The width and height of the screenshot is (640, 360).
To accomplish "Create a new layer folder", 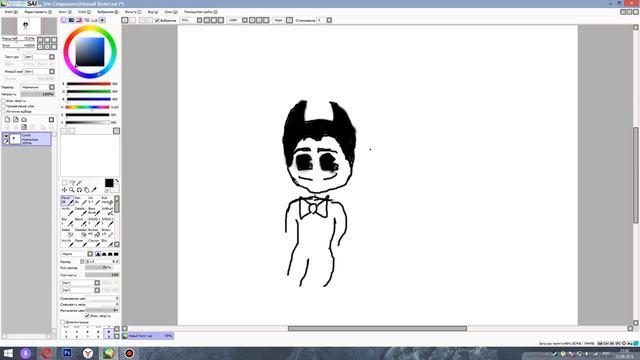I will pyautogui.click(x=24, y=120).
